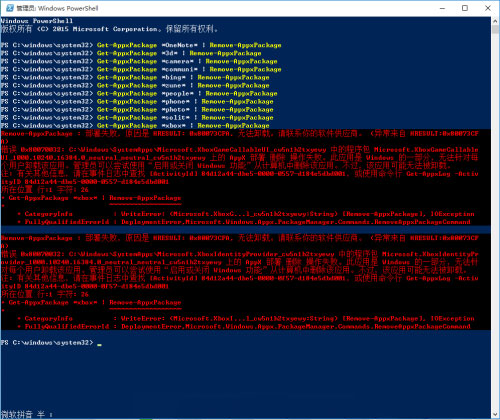Click the empty prompt at the bottom
Viewport: 500px width, 420px height.
pos(51,342)
